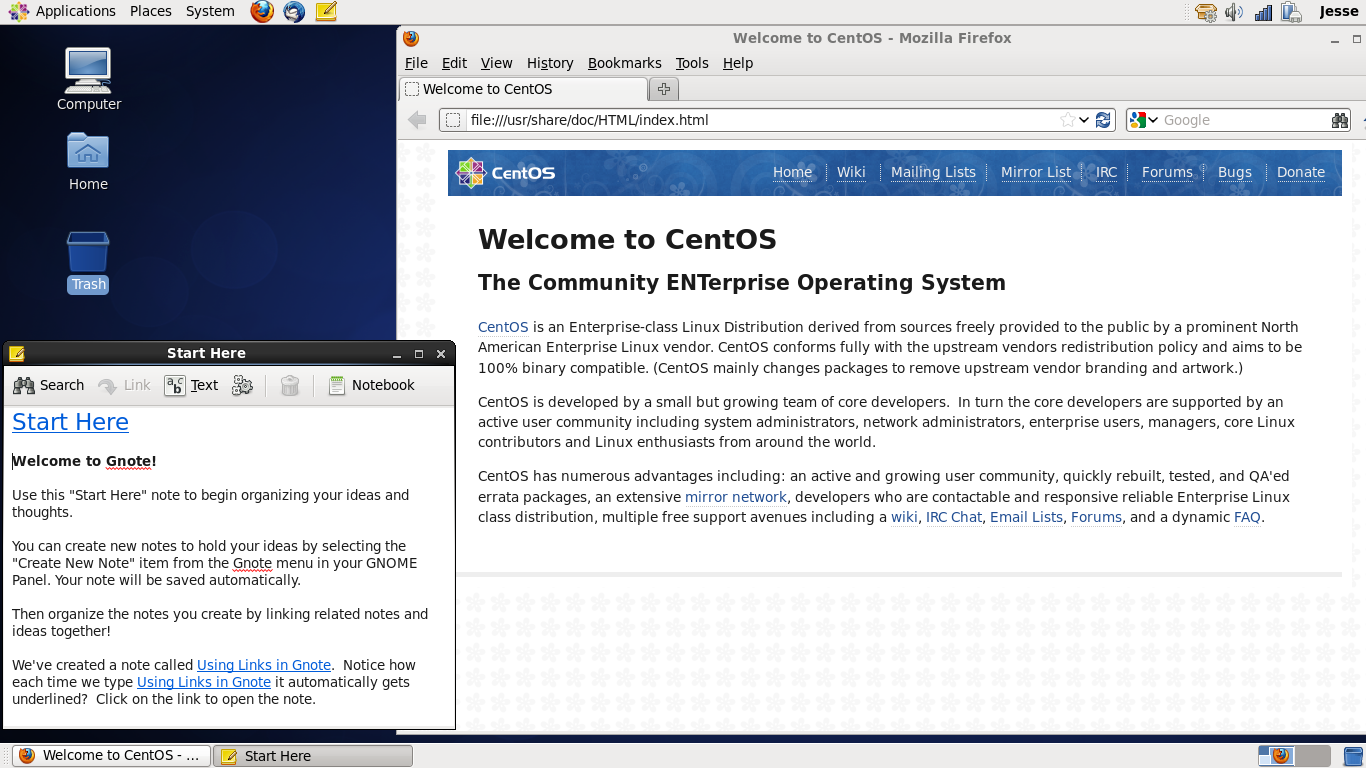Click the gears tools icon in Gnote toolbar
The image size is (1366, 768).
pyautogui.click(x=242, y=385)
